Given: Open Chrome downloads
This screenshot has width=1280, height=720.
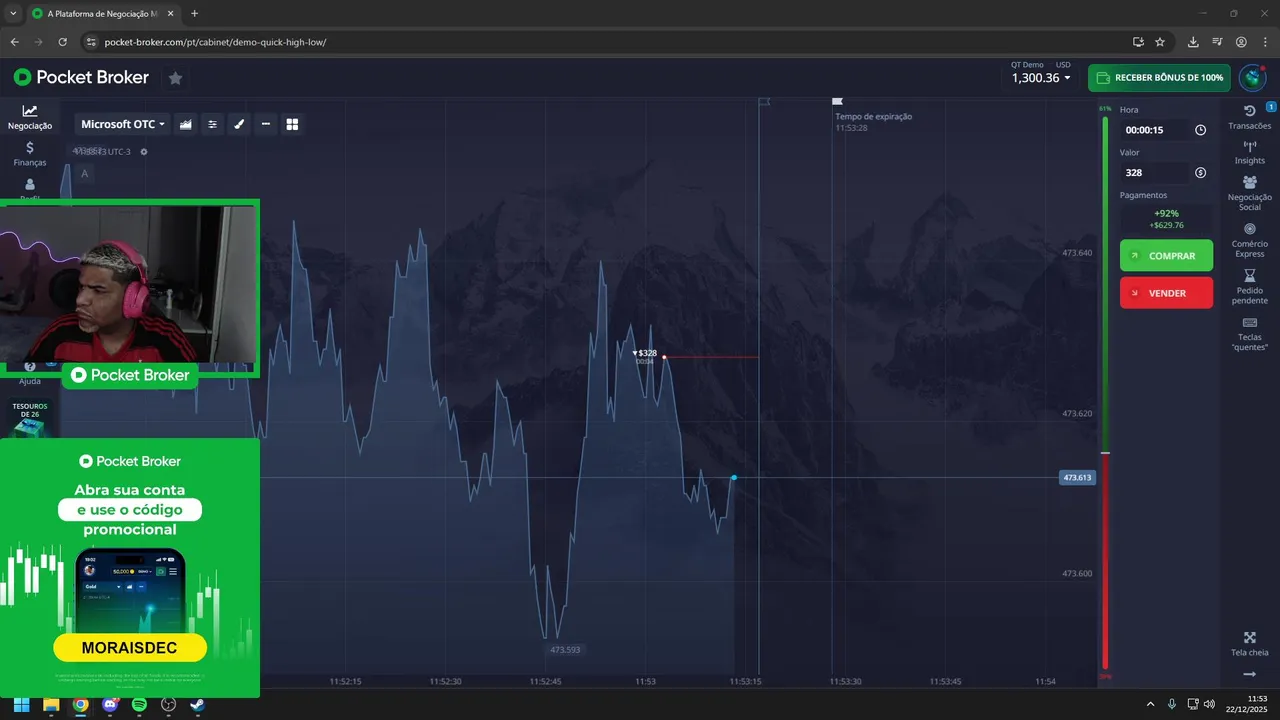Looking at the screenshot, I should click(1193, 42).
